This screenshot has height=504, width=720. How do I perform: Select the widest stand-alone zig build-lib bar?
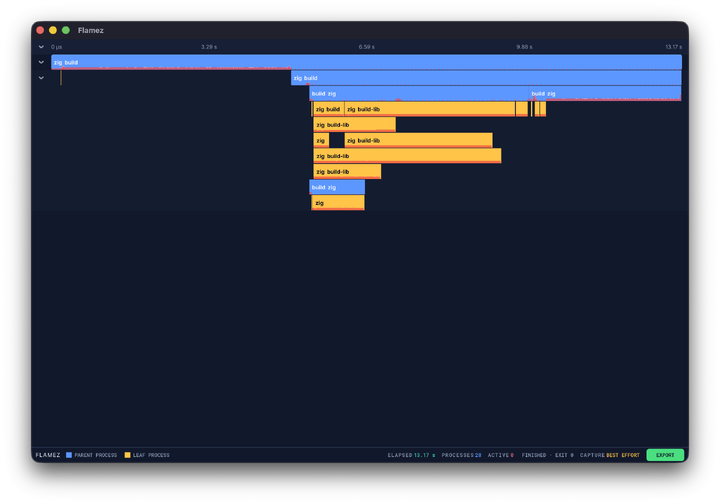click(407, 156)
